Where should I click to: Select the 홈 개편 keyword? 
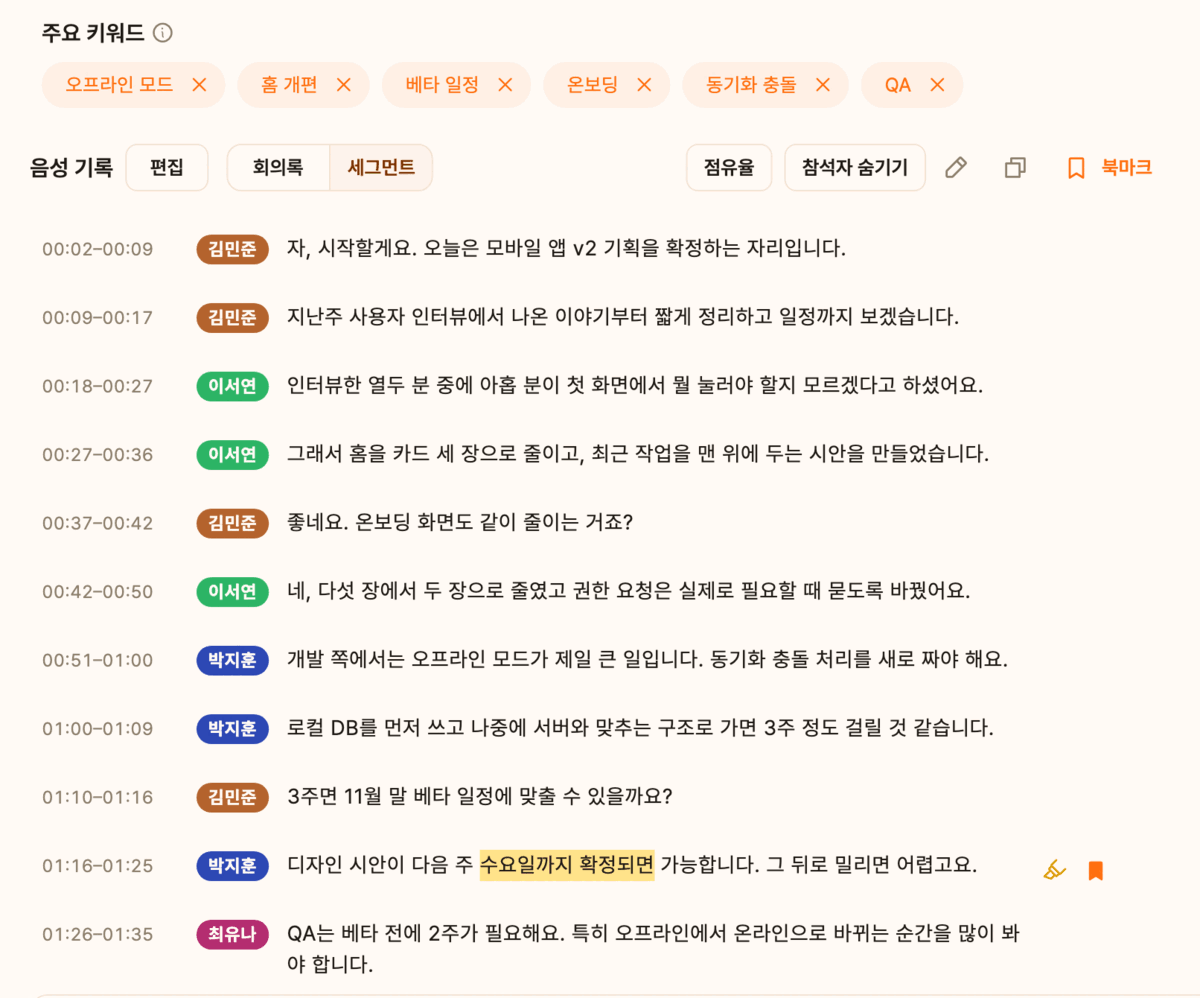[289, 85]
